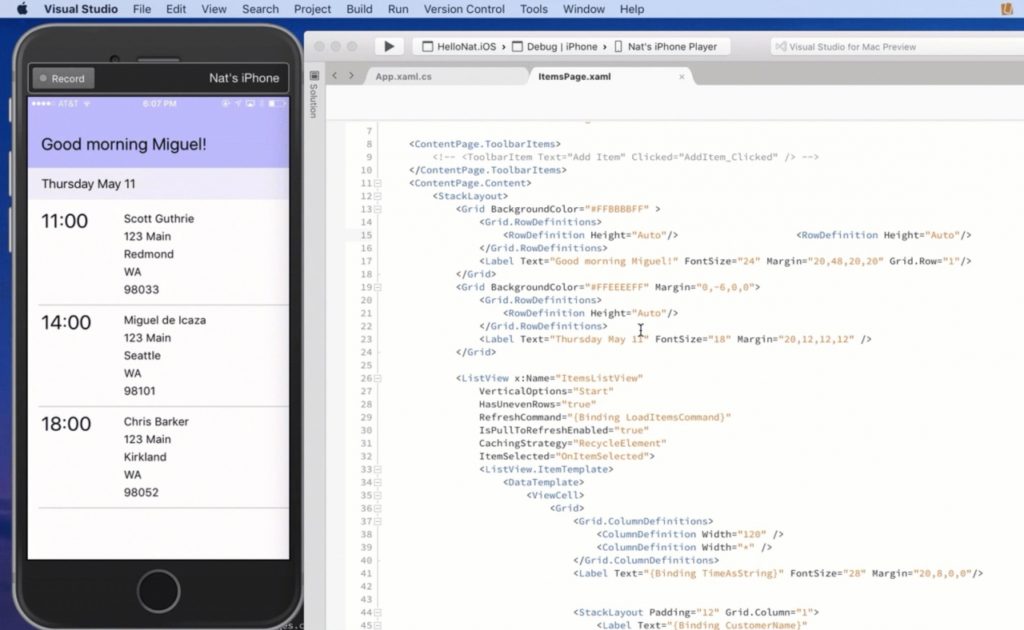Open the Tools menu
Screen dimensions: 1024x630
click(x=534, y=9)
